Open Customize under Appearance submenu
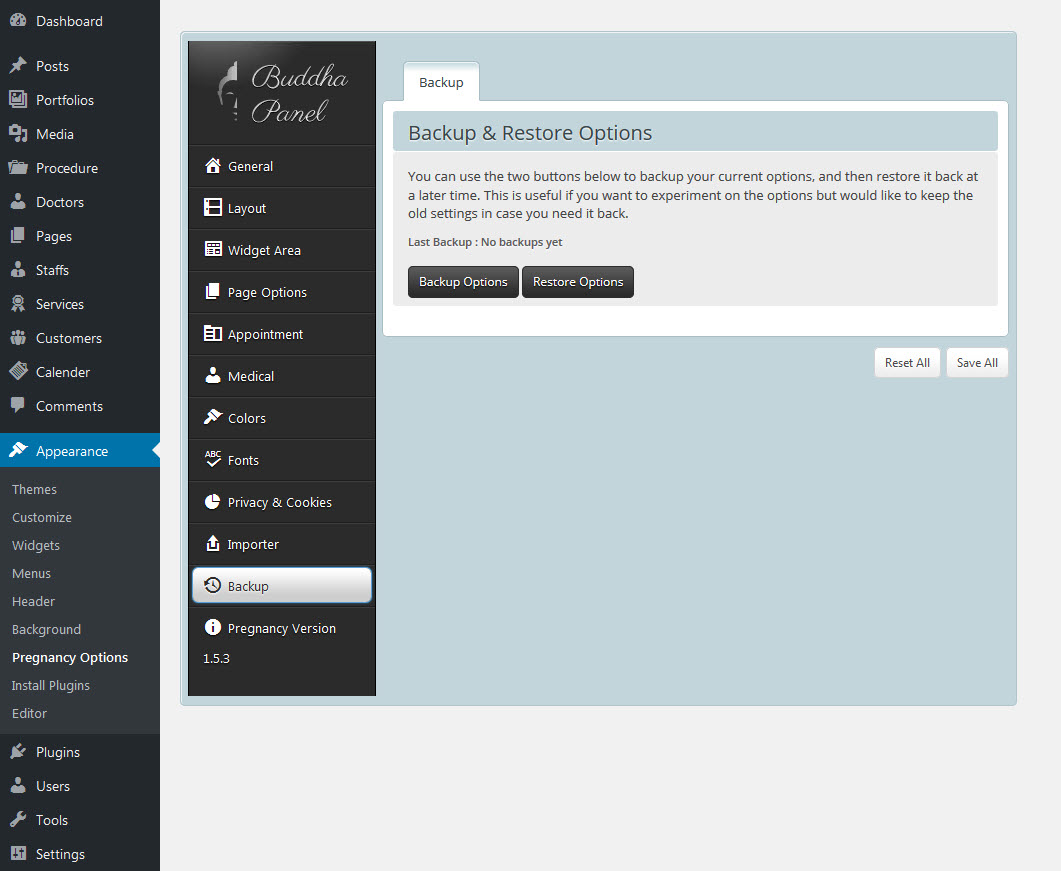The image size is (1061, 871). [x=42, y=517]
